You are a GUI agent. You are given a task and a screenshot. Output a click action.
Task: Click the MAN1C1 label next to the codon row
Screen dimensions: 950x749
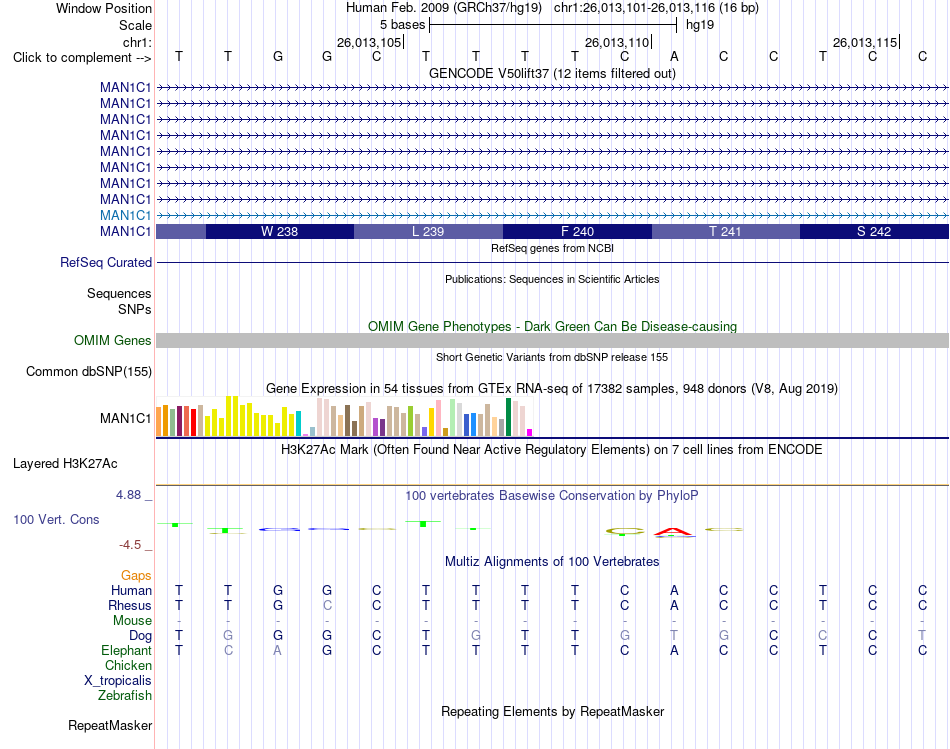125,231
